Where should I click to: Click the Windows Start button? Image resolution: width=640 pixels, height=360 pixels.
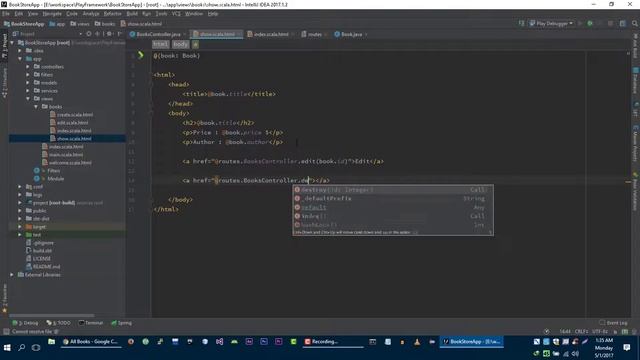point(7,348)
